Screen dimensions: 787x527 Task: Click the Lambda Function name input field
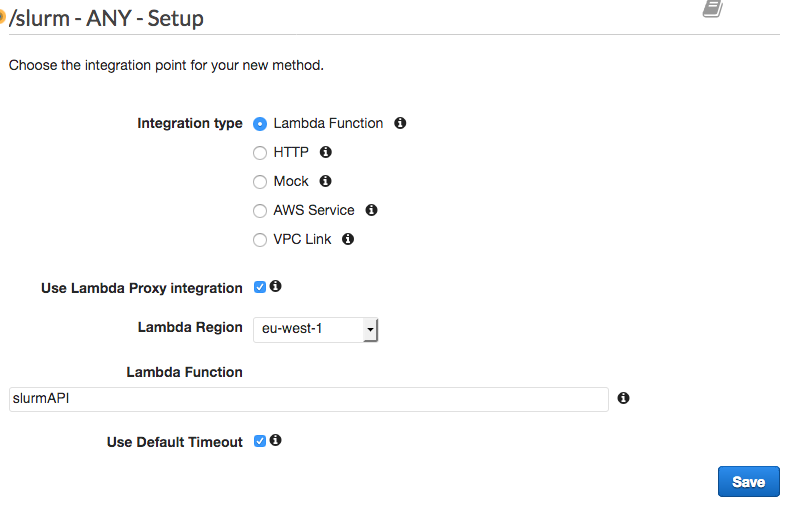(x=308, y=399)
